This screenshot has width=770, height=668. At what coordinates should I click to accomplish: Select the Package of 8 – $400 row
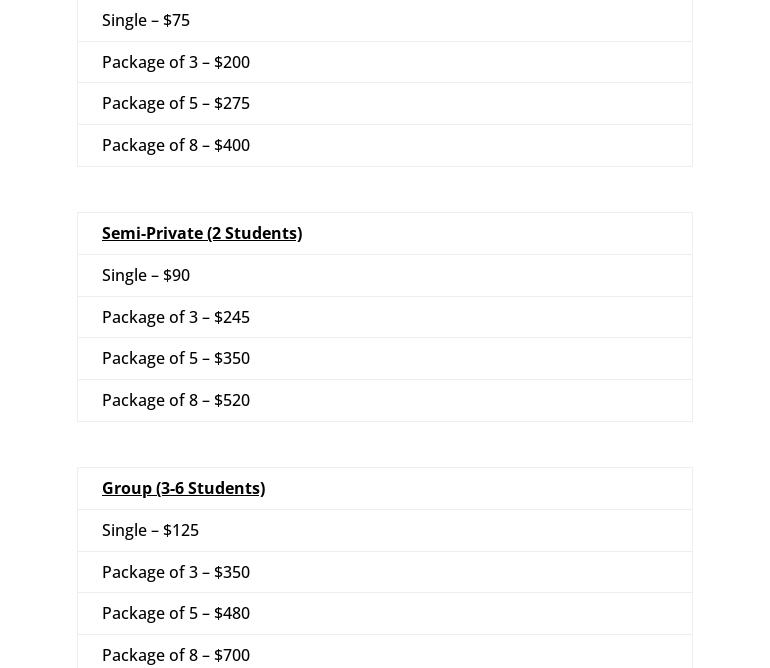click(385, 145)
